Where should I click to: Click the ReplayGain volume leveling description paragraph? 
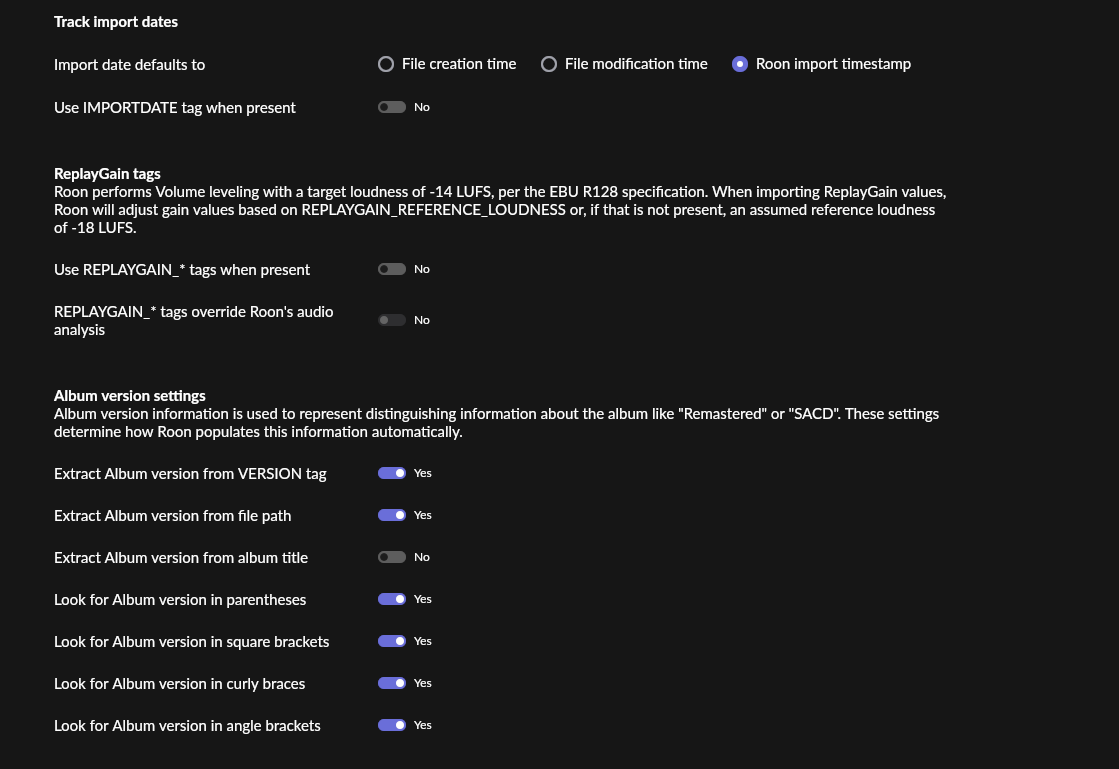(x=500, y=210)
